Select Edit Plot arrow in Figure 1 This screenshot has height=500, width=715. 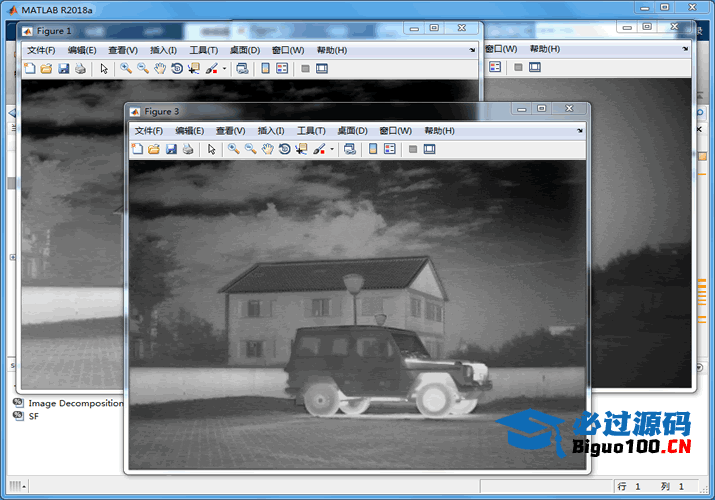tap(104, 68)
